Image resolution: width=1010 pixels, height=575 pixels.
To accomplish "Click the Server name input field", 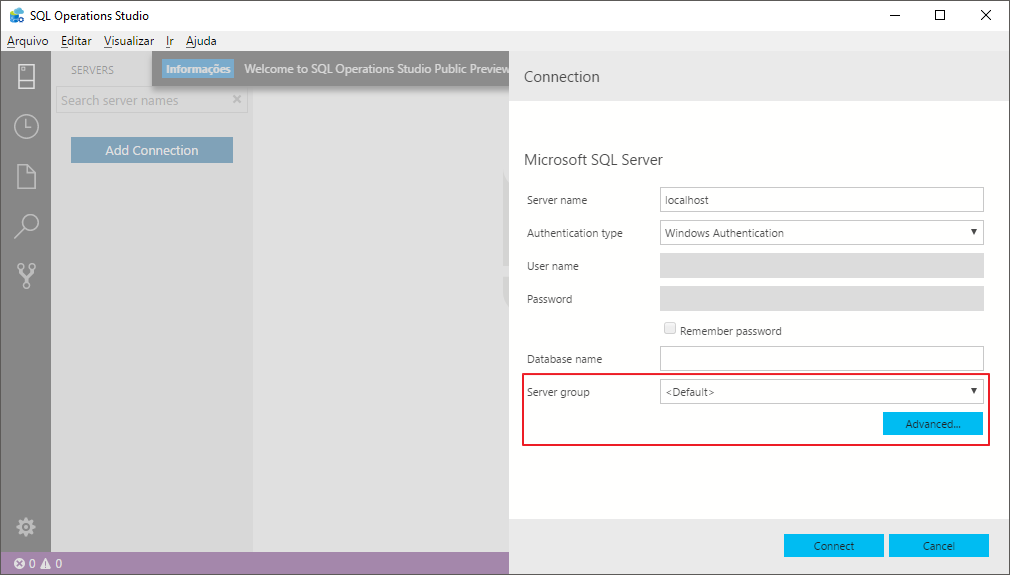I will 821,200.
